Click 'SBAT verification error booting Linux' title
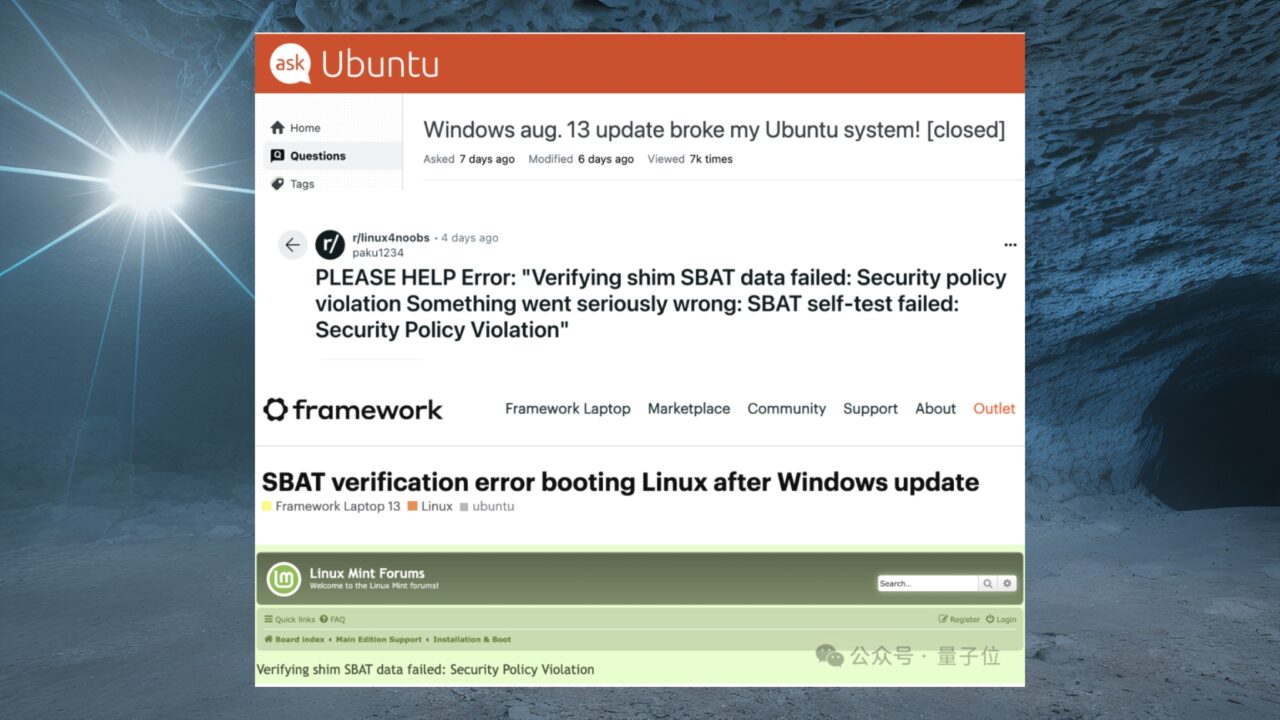This screenshot has width=1280, height=720. 620,482
